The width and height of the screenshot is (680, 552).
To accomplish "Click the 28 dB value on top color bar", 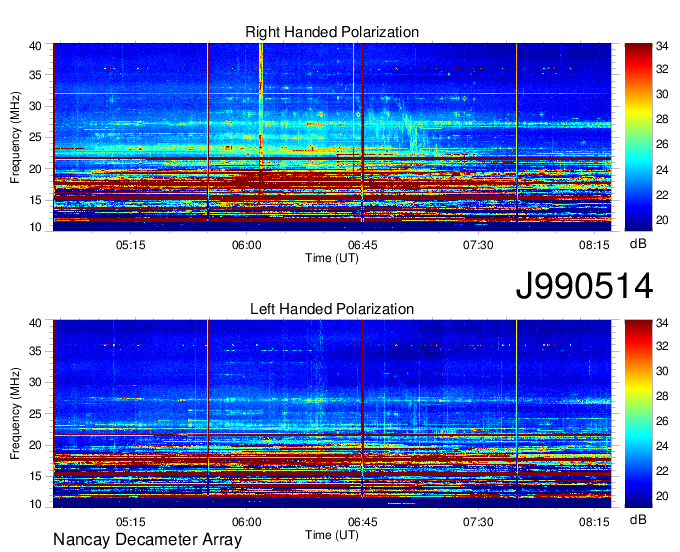I will pos(662,119).
